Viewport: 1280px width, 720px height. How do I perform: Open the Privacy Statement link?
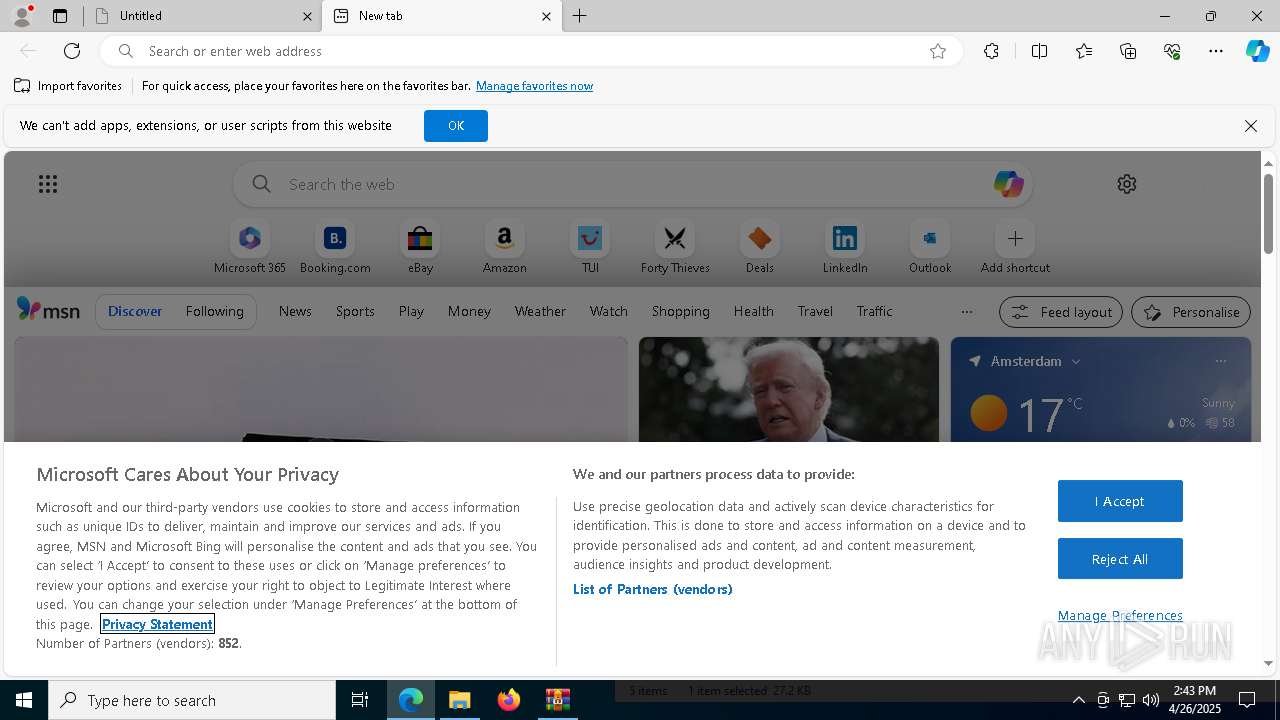point(157,624)
